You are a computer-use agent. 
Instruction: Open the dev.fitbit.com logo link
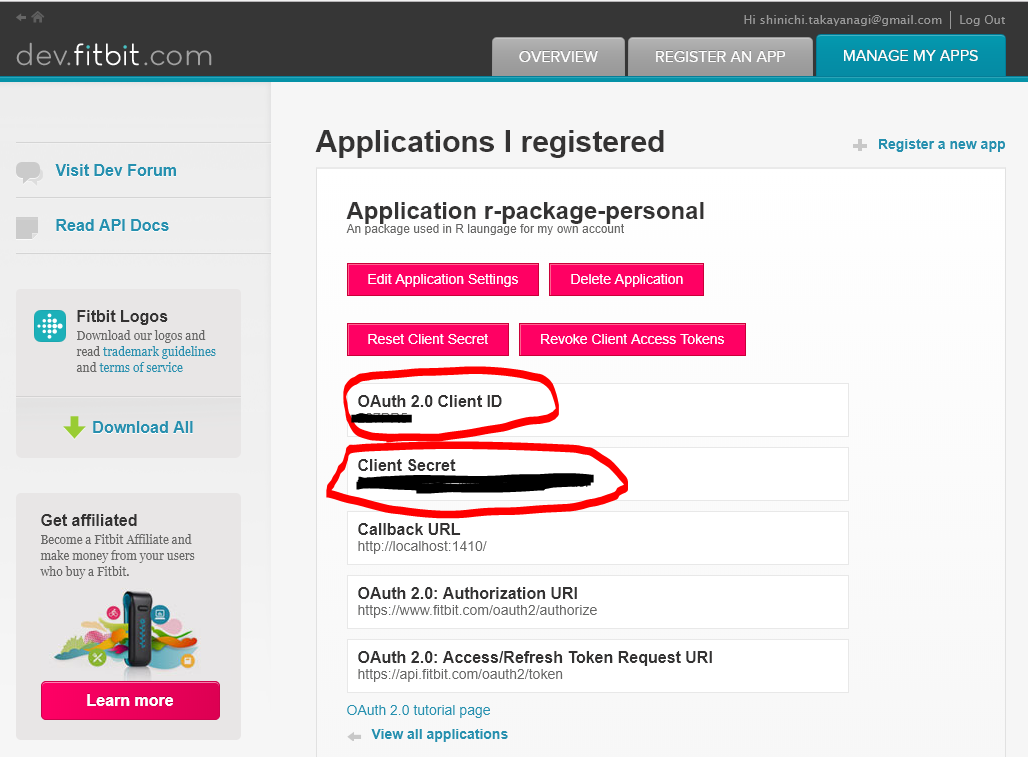coord(114,55)
